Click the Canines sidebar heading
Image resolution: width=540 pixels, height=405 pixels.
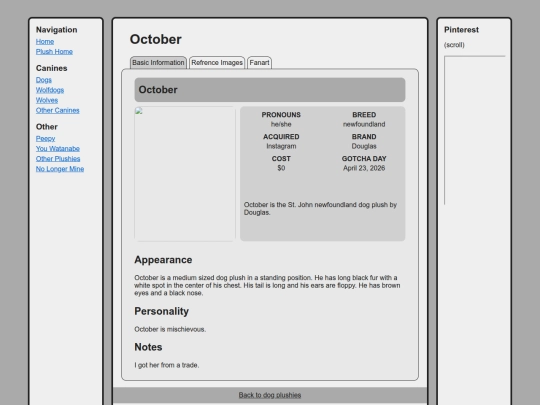[52, 68]
